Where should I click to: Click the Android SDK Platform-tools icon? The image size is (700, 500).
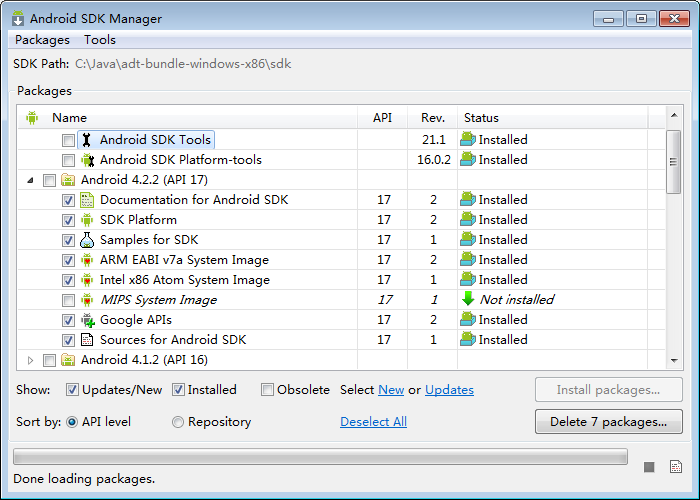[x=88, y=160]
